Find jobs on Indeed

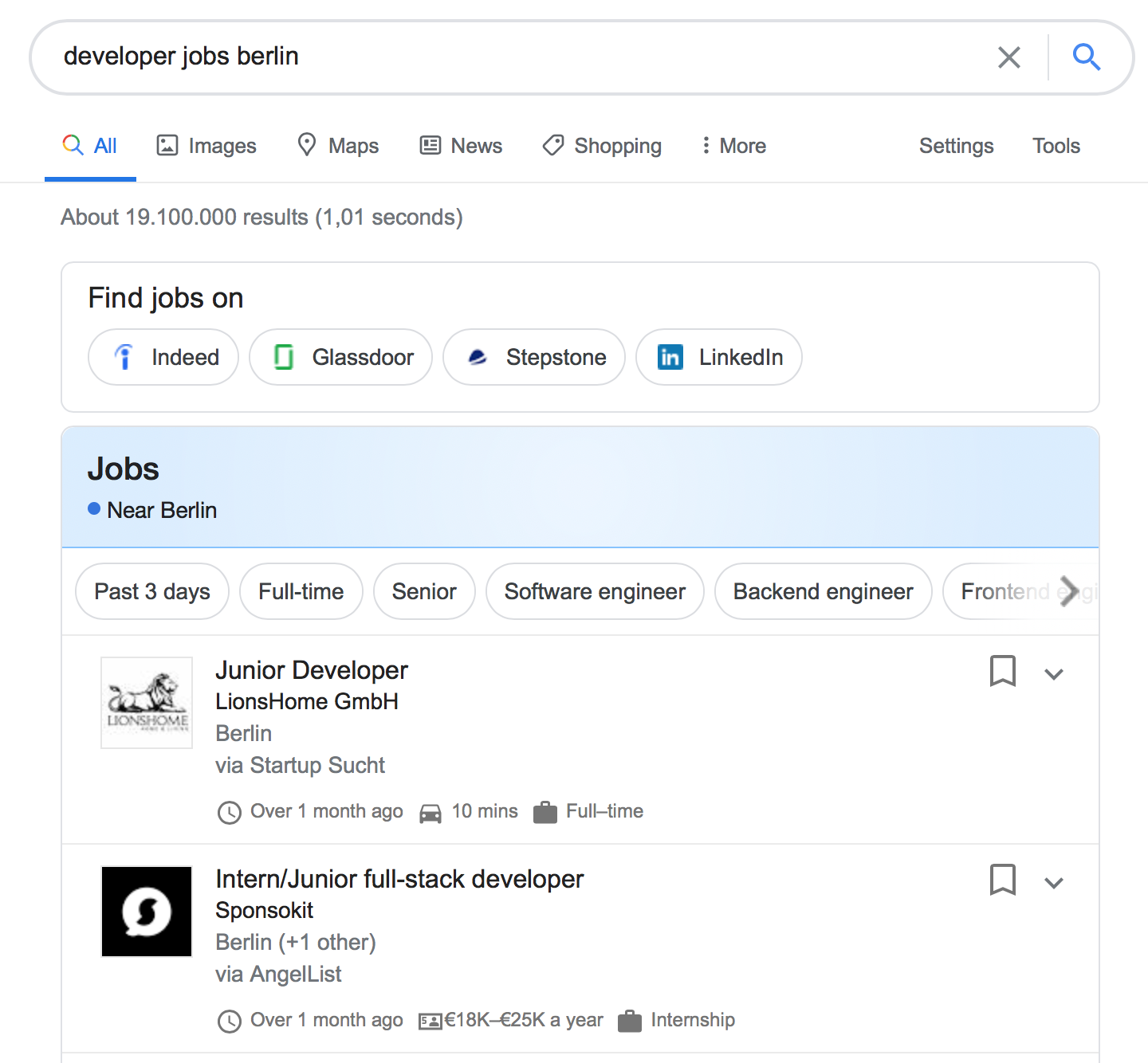(163, 357)
